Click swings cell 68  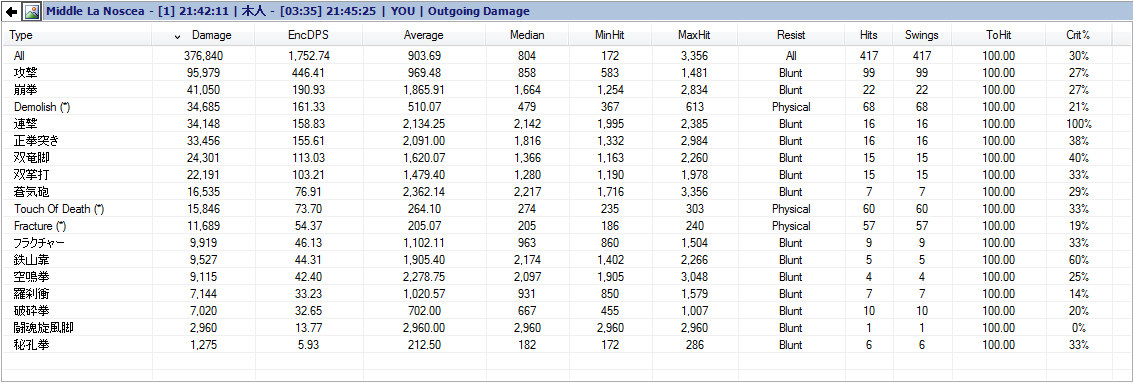click(x=921, y=106)
